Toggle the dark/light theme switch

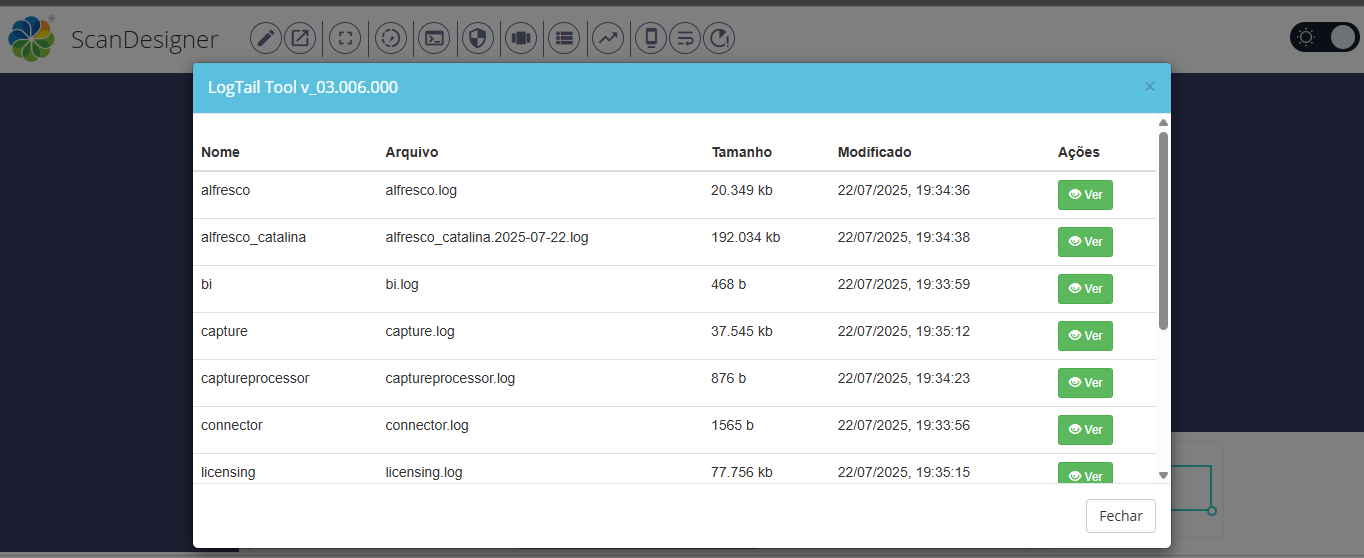point(1324,38)
